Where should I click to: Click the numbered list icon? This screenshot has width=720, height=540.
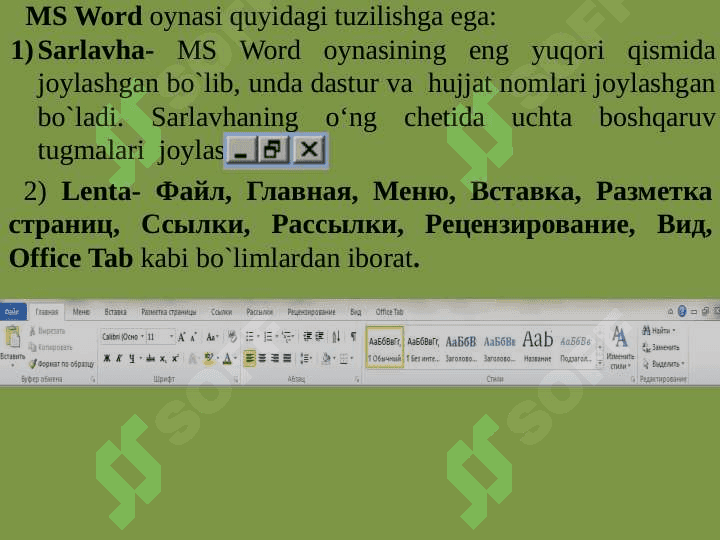pyautogui.click(x=269, y=337)
